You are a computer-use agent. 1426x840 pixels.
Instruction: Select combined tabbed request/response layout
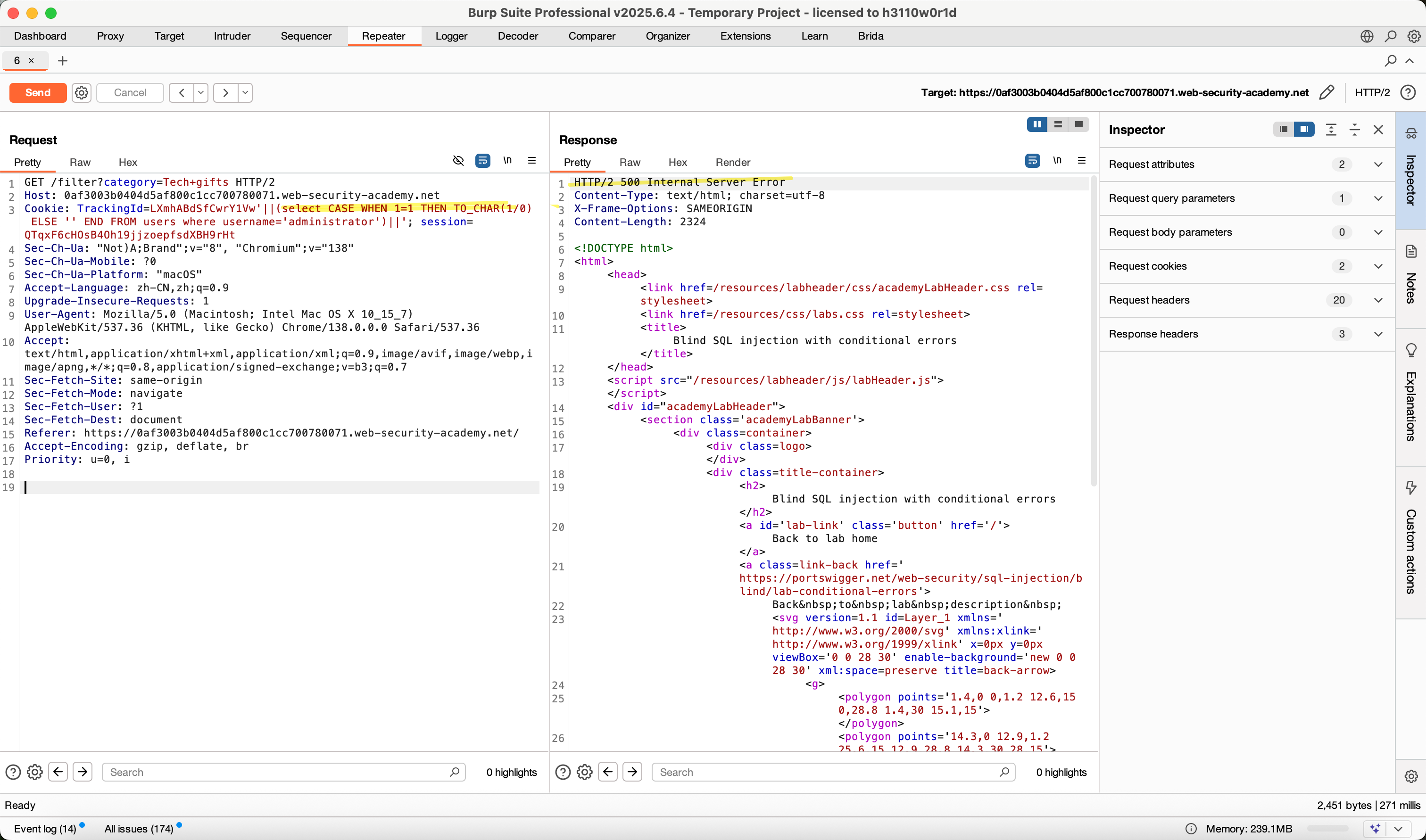pos(1078,124)
